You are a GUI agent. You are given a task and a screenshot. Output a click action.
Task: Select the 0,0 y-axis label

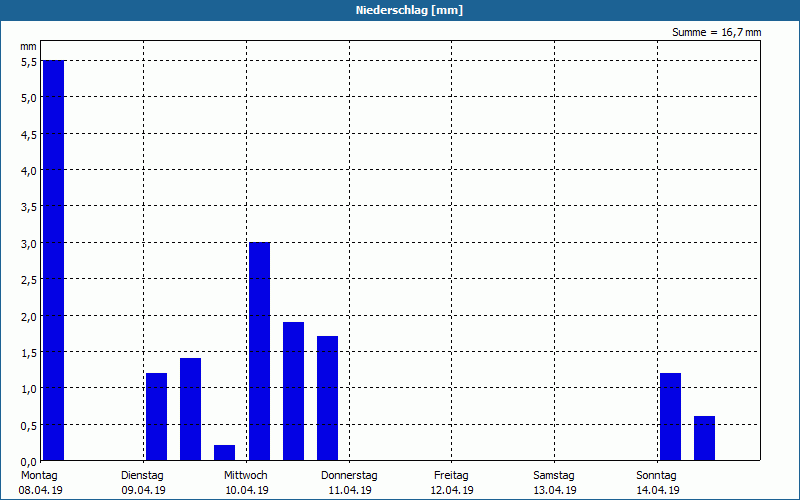pyautogui.click(x=29, y=462)
